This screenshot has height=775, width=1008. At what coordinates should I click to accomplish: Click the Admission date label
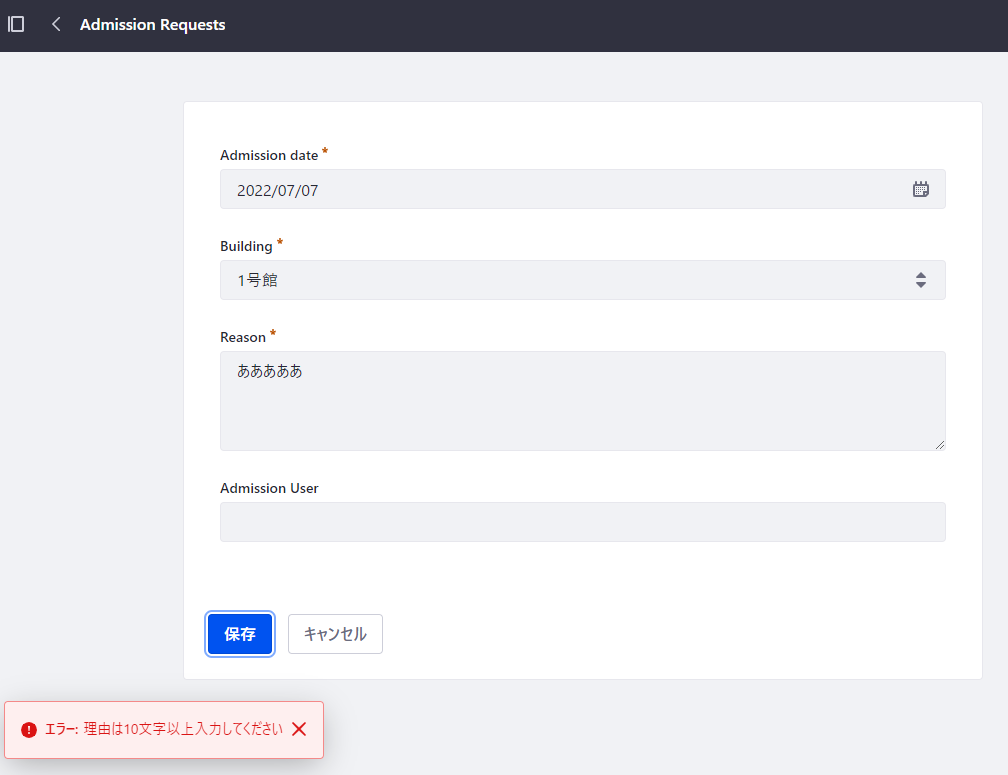pyautogui.click(x=269, y=156)
